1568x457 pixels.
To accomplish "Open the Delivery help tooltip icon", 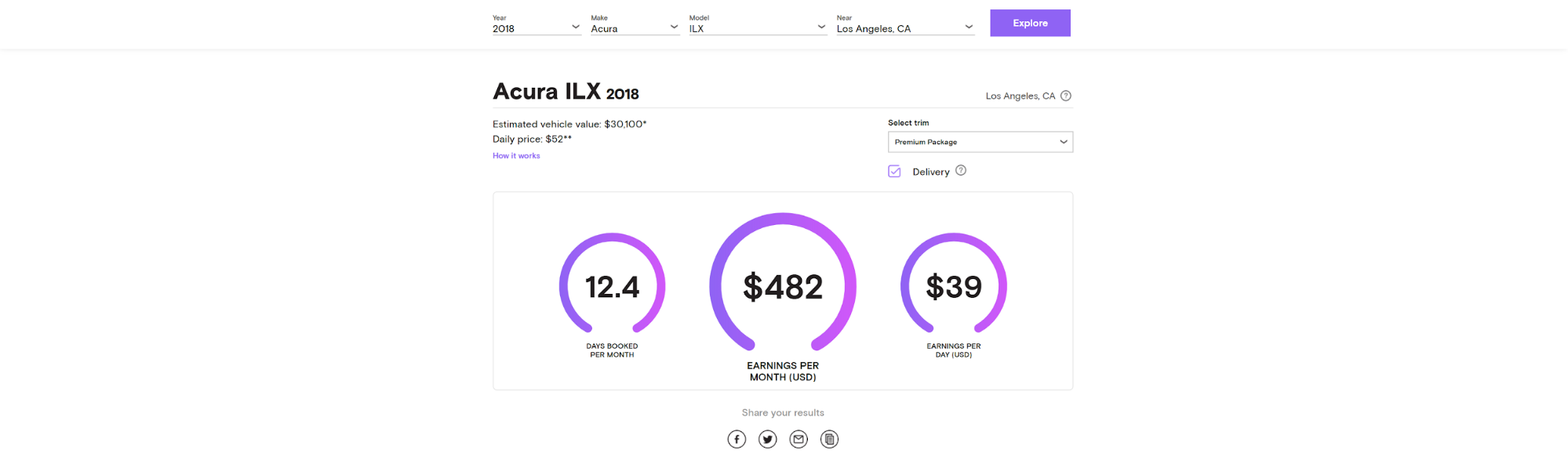I will (x=961, y=170).
